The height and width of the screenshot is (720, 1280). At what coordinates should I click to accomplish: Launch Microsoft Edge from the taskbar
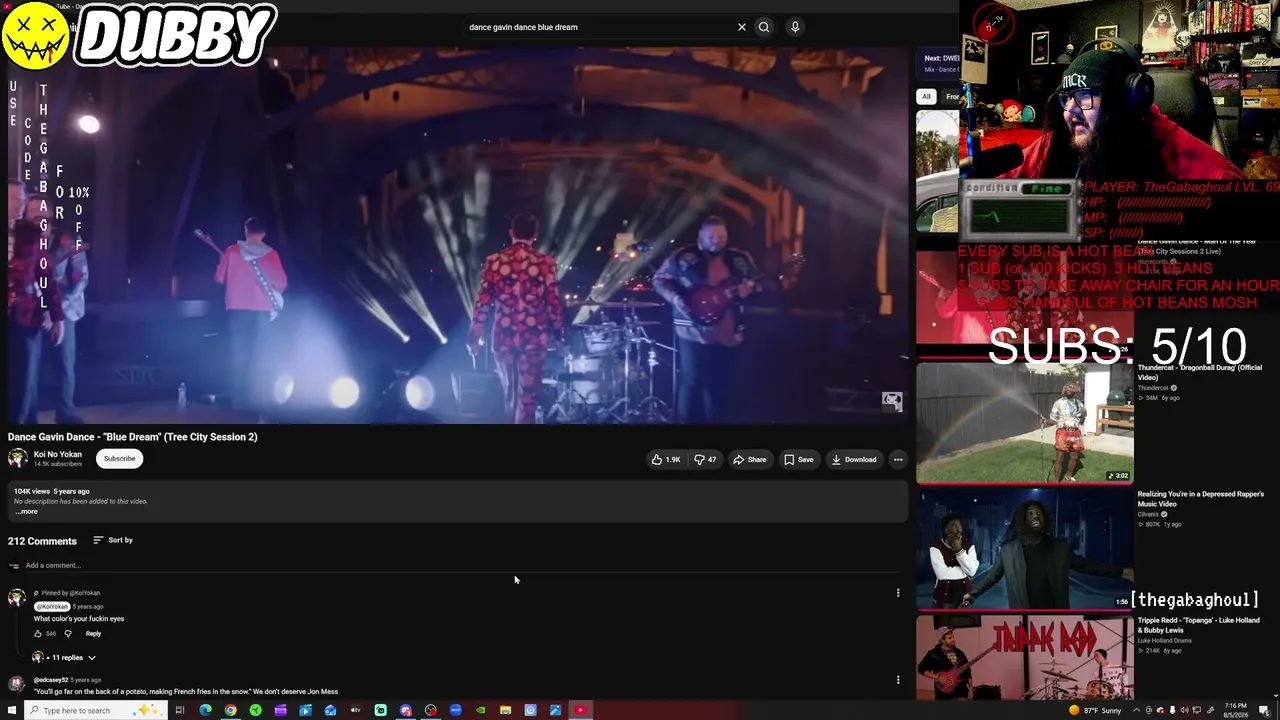pos(205,710)
